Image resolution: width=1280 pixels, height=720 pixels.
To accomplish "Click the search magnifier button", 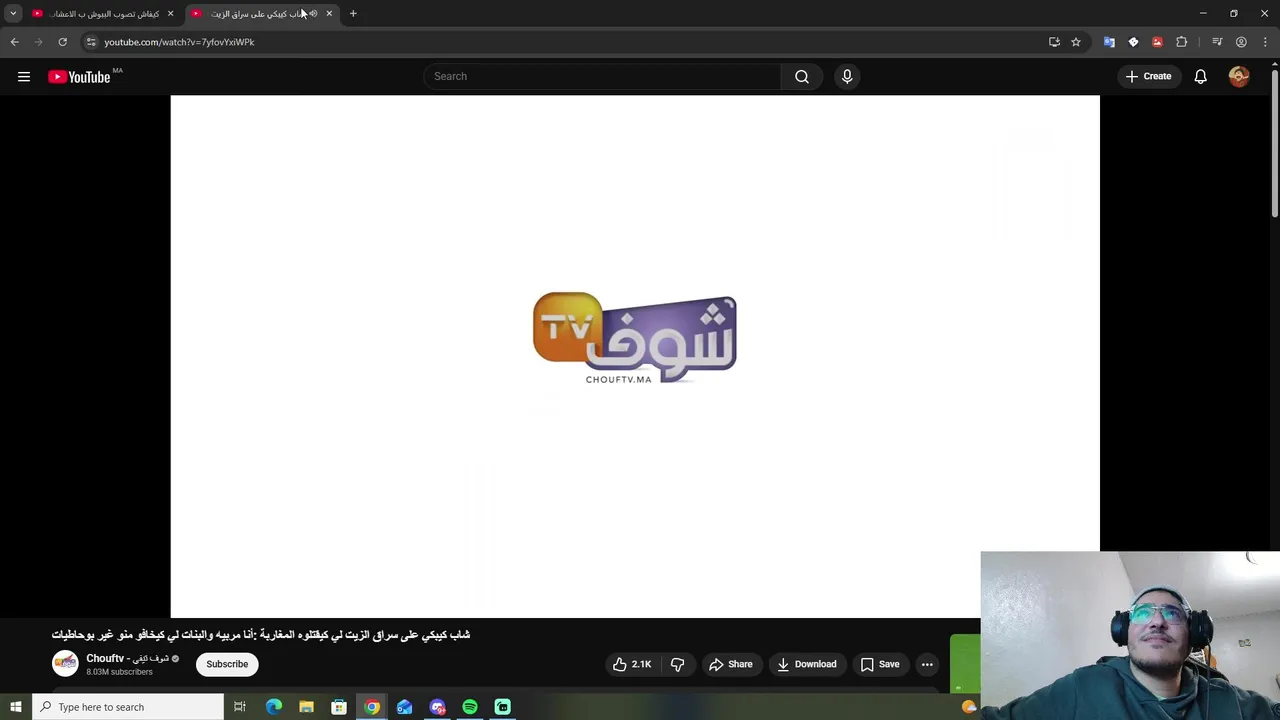I will pos(802,76).
